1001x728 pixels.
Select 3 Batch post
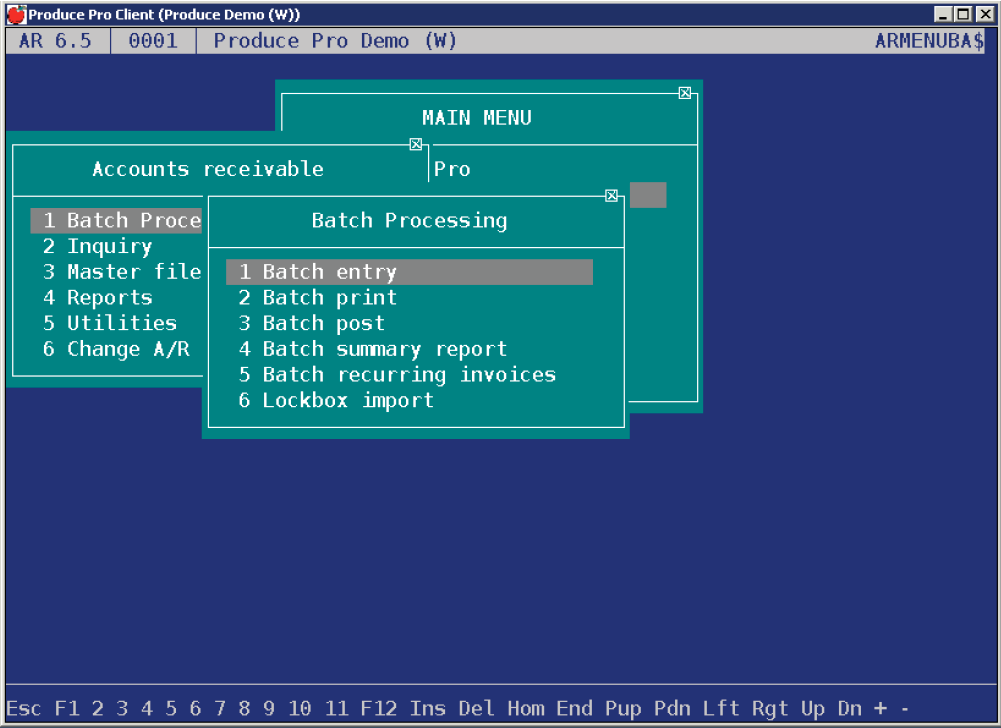(312, 323)
